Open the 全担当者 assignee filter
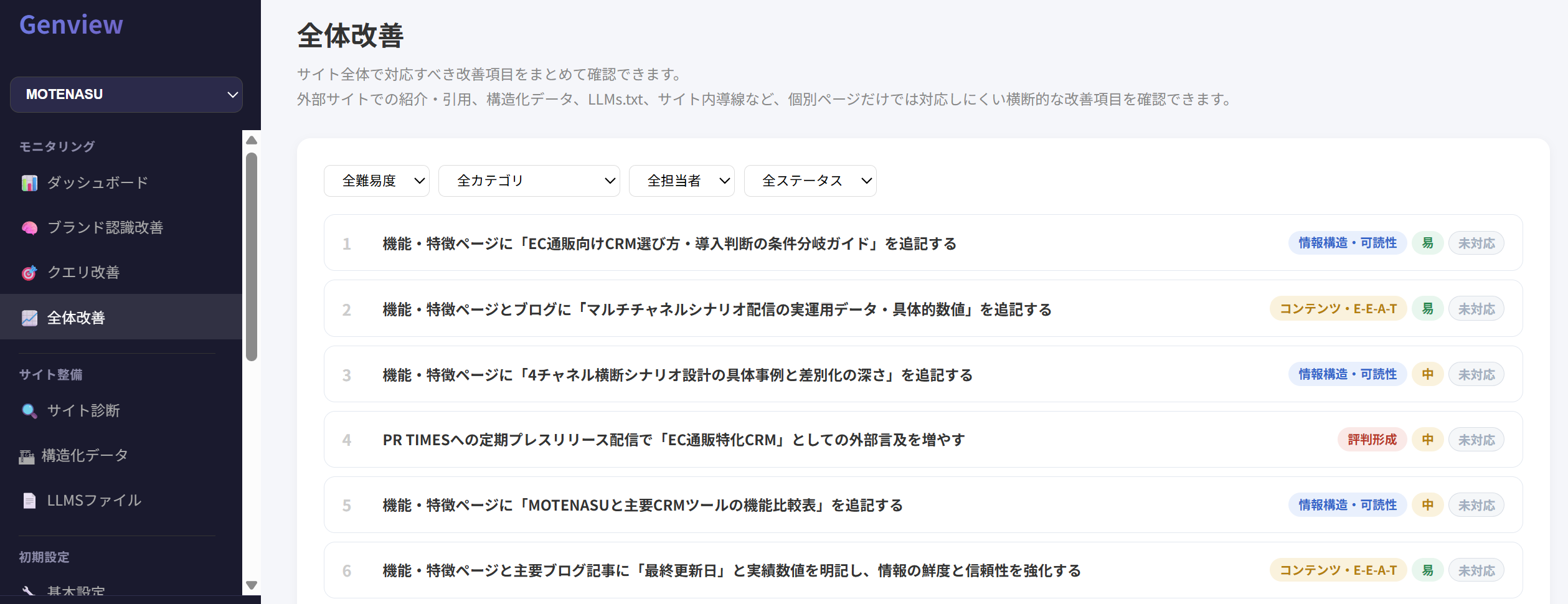Image resolution: width=1568 pixels, height=604 pixels. pyautogui.click(x=682, y=181)
